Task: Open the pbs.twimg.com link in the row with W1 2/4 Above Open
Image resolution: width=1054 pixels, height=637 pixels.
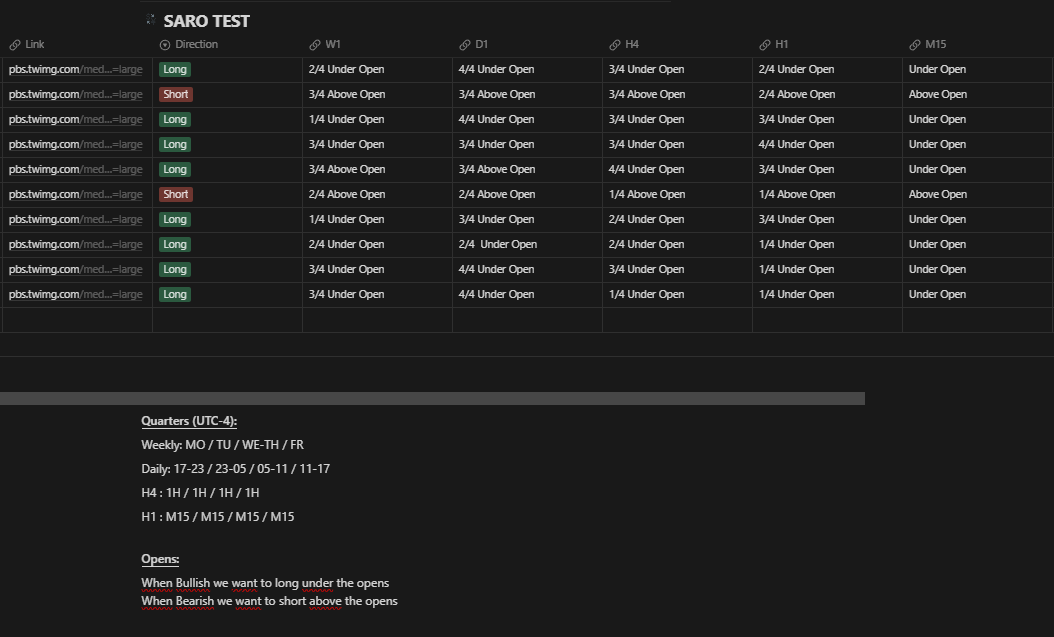Action: point(75,194)
